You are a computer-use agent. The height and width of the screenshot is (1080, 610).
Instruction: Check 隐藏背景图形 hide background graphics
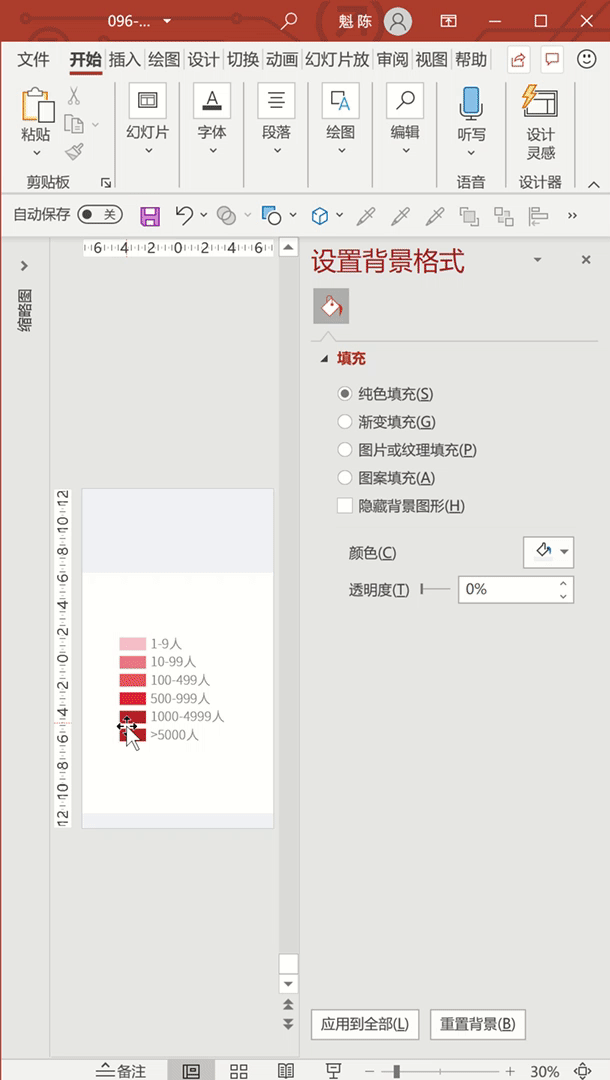pyautogui.click(x=344, y=506)
